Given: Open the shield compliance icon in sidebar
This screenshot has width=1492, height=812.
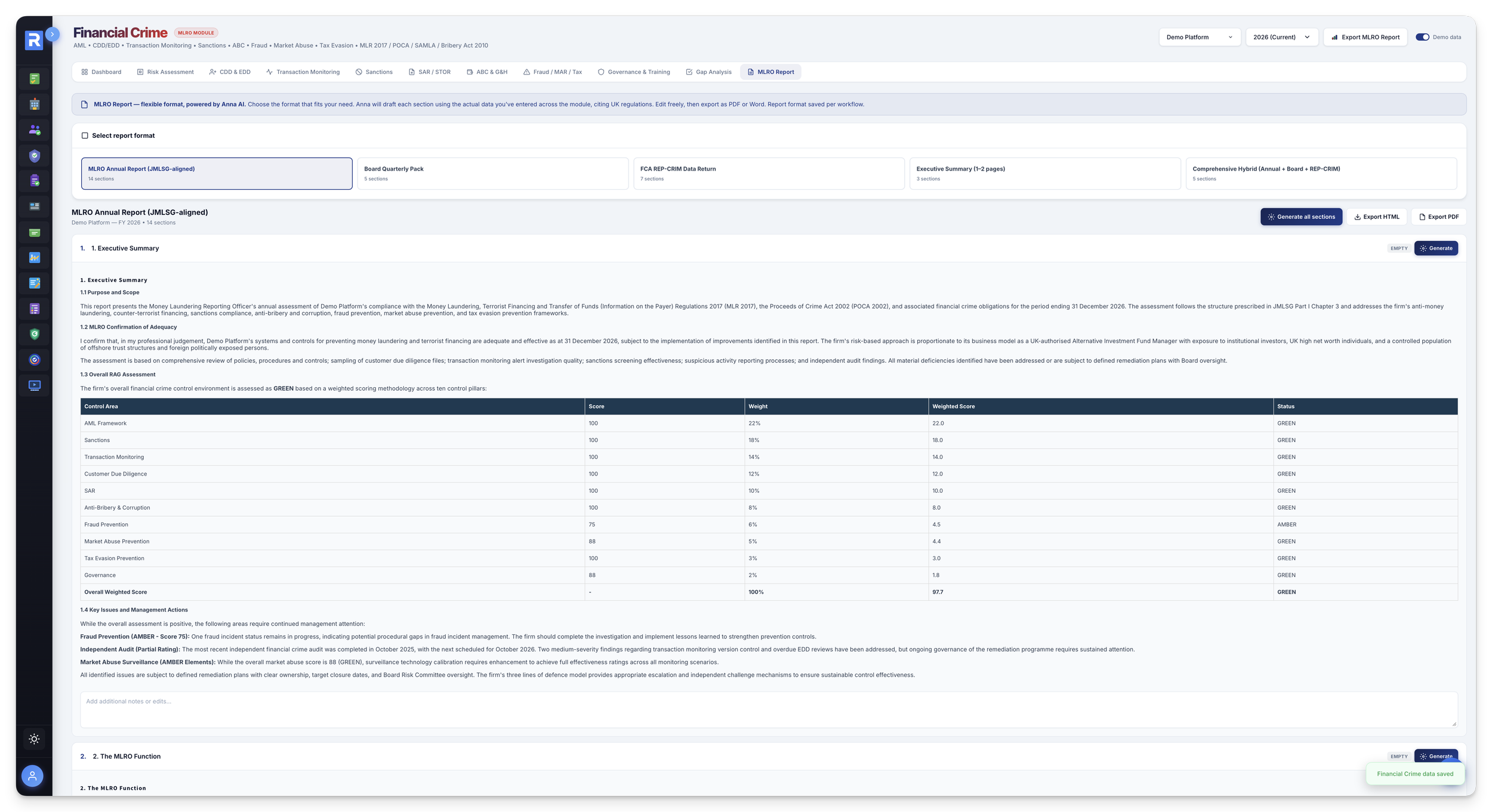Looking at the screenshot, I should click(34, 156).
